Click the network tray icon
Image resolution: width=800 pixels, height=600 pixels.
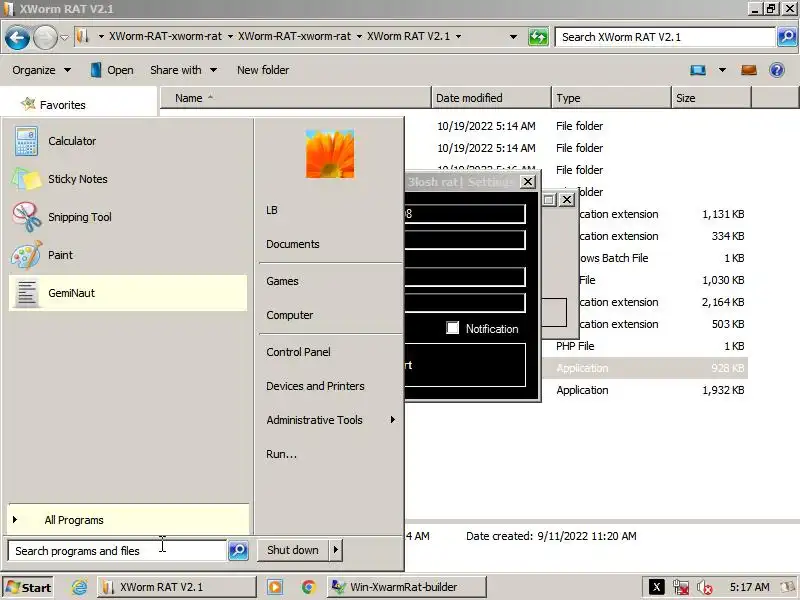681,587
